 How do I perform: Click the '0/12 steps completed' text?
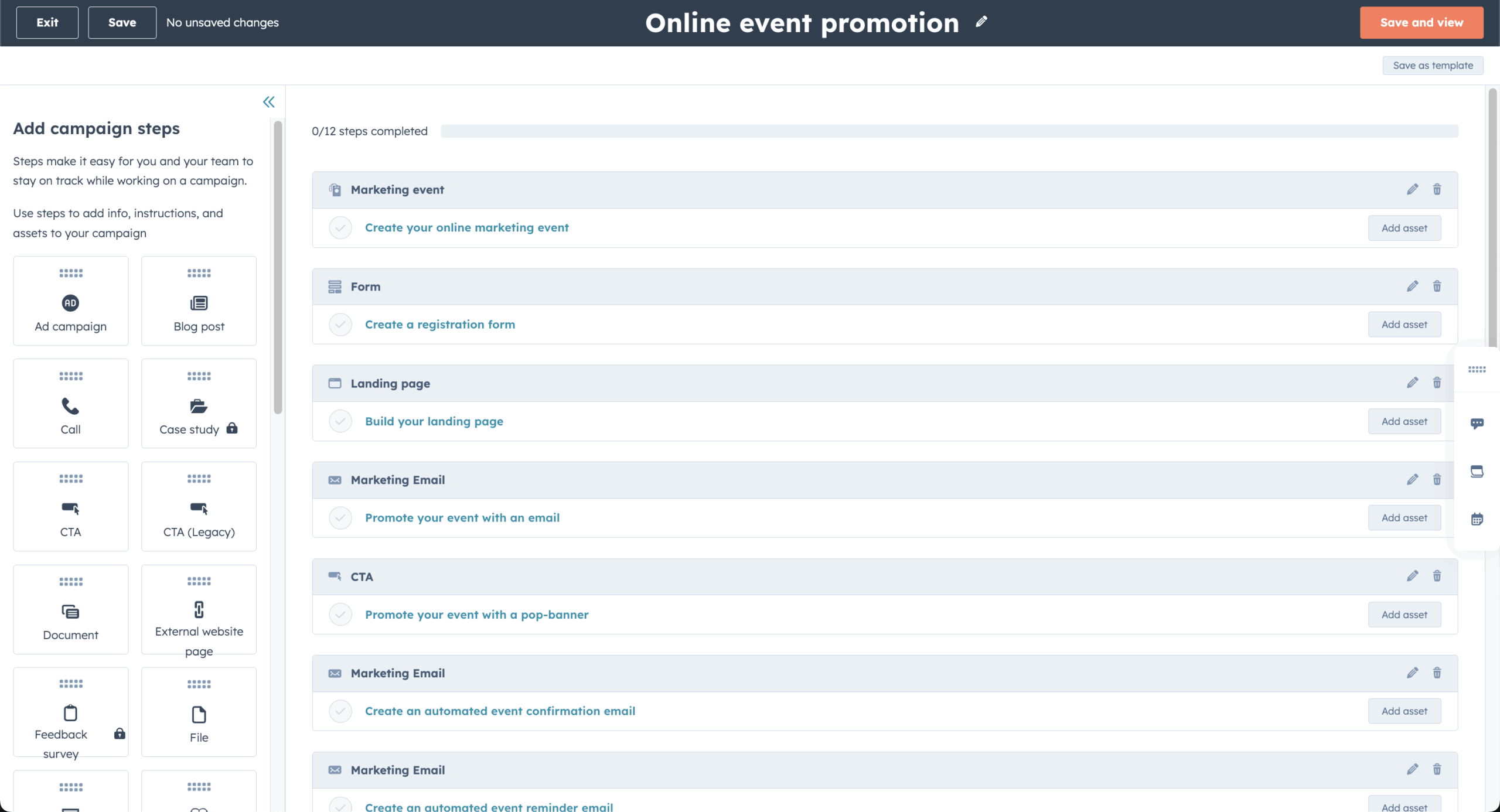click(370, 131)
